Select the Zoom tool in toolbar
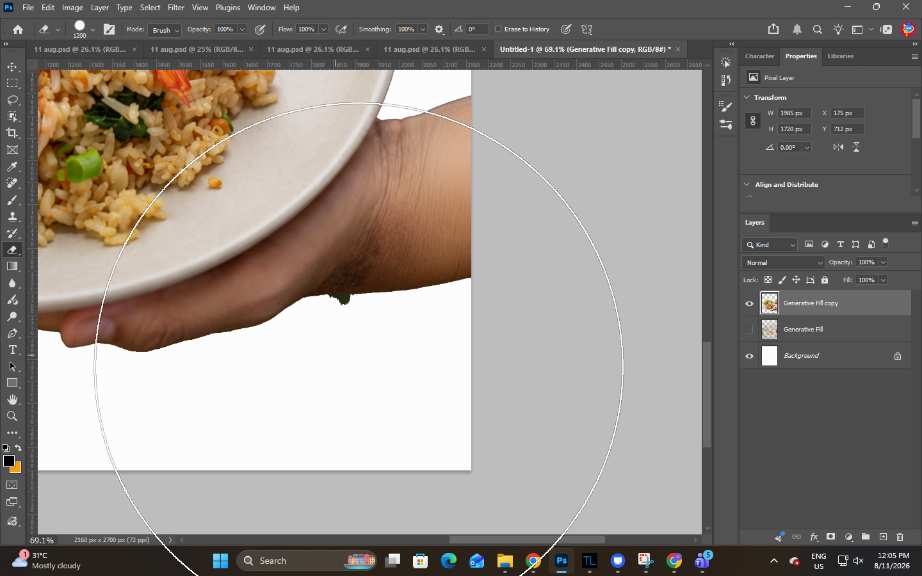This screenshot has width=922, height=576. pyautogui.click(x=12, y=416)
